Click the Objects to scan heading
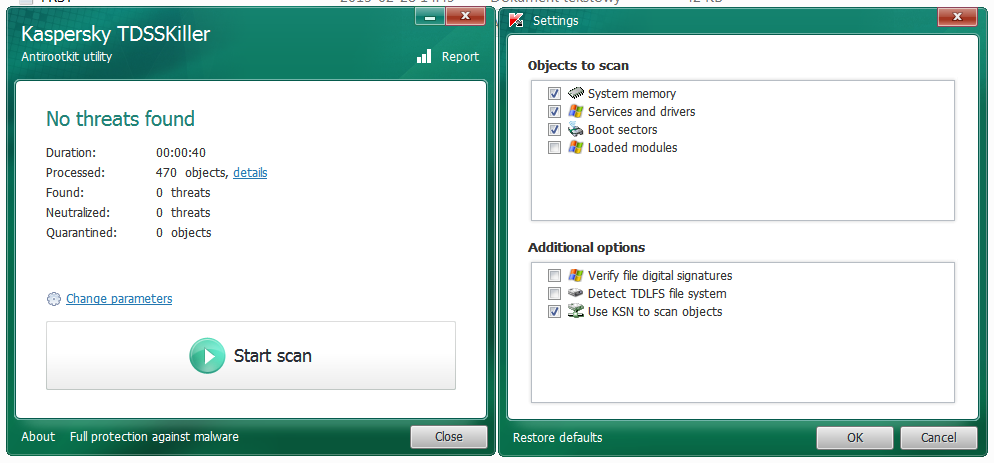The height and width of the screenshot is (463, 994). tap(578, 65)
